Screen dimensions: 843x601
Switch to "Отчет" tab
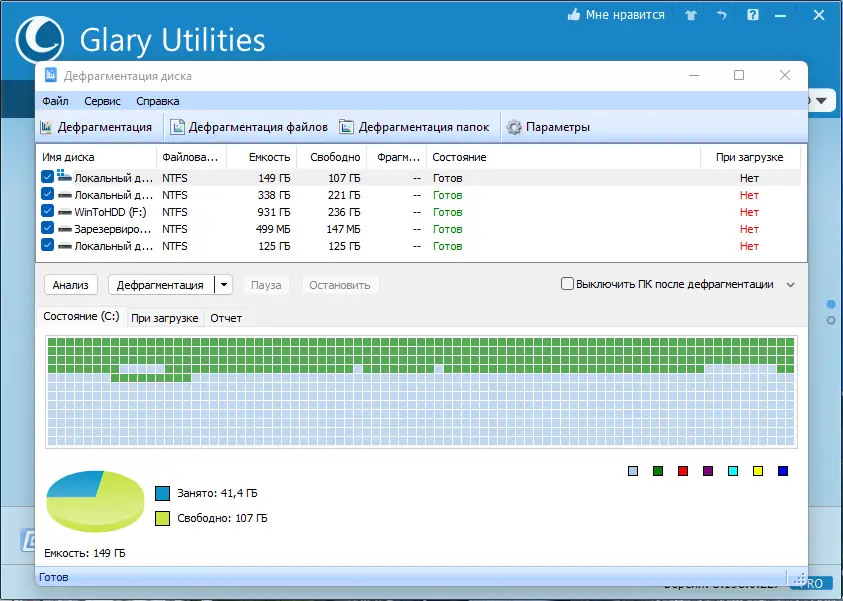(x=226, y=318)
